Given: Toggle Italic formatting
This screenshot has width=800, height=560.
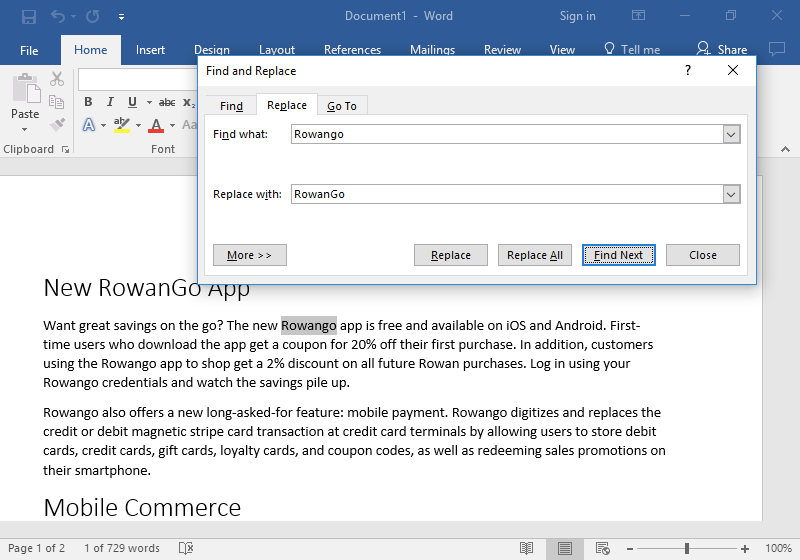Looking at the screenshot, I should 110,102.
